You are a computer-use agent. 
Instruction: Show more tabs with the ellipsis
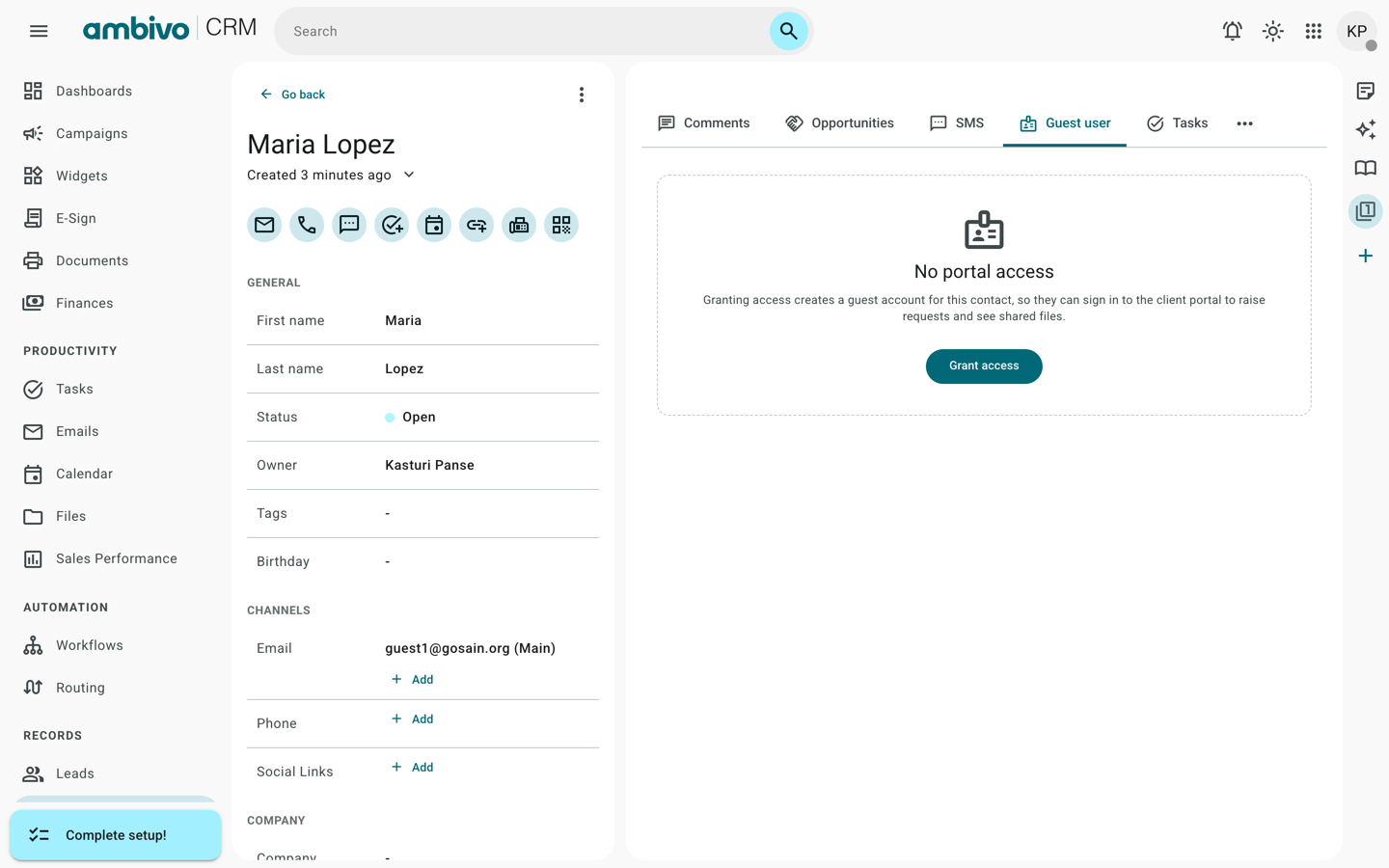pos(1245,123)
